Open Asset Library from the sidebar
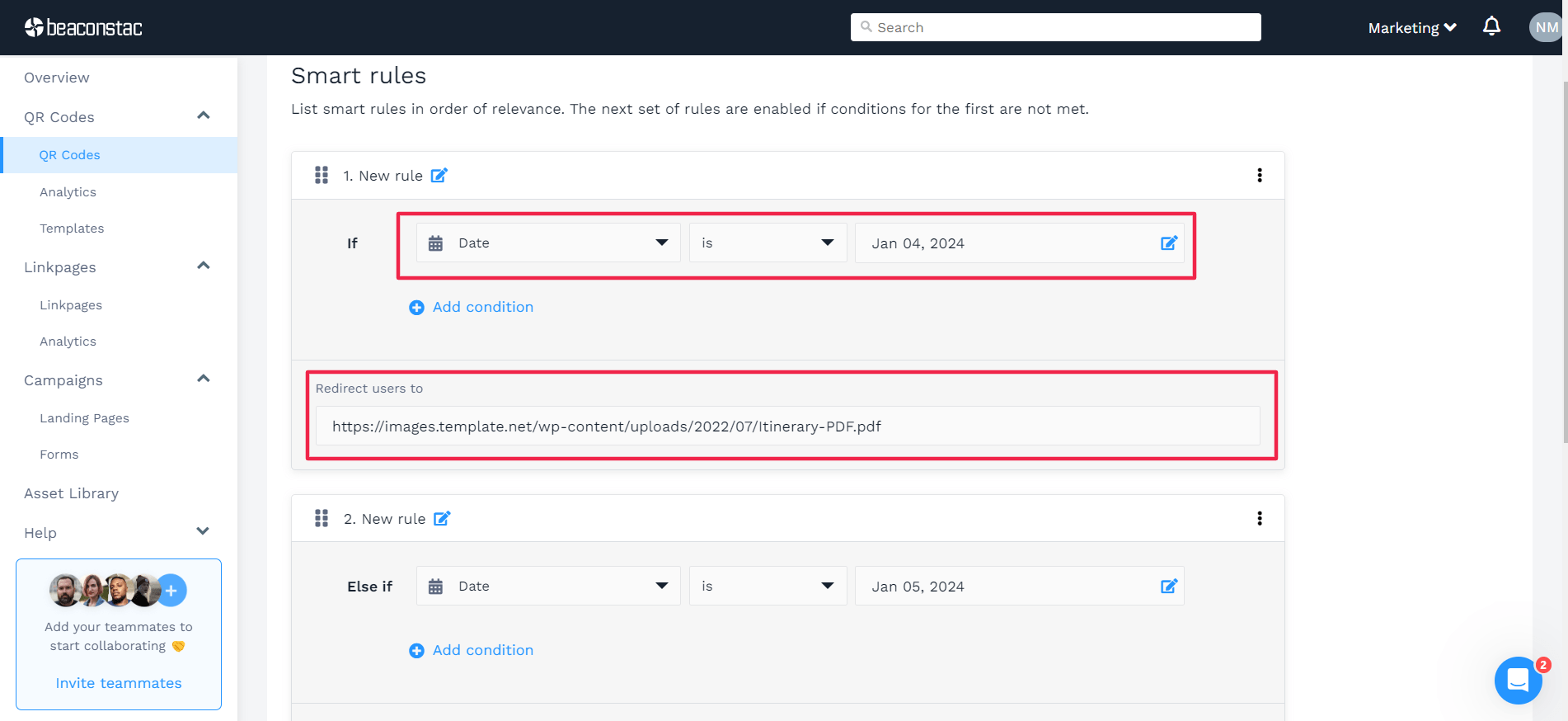This screenshot has height=721, width=1568. point(72,493)
